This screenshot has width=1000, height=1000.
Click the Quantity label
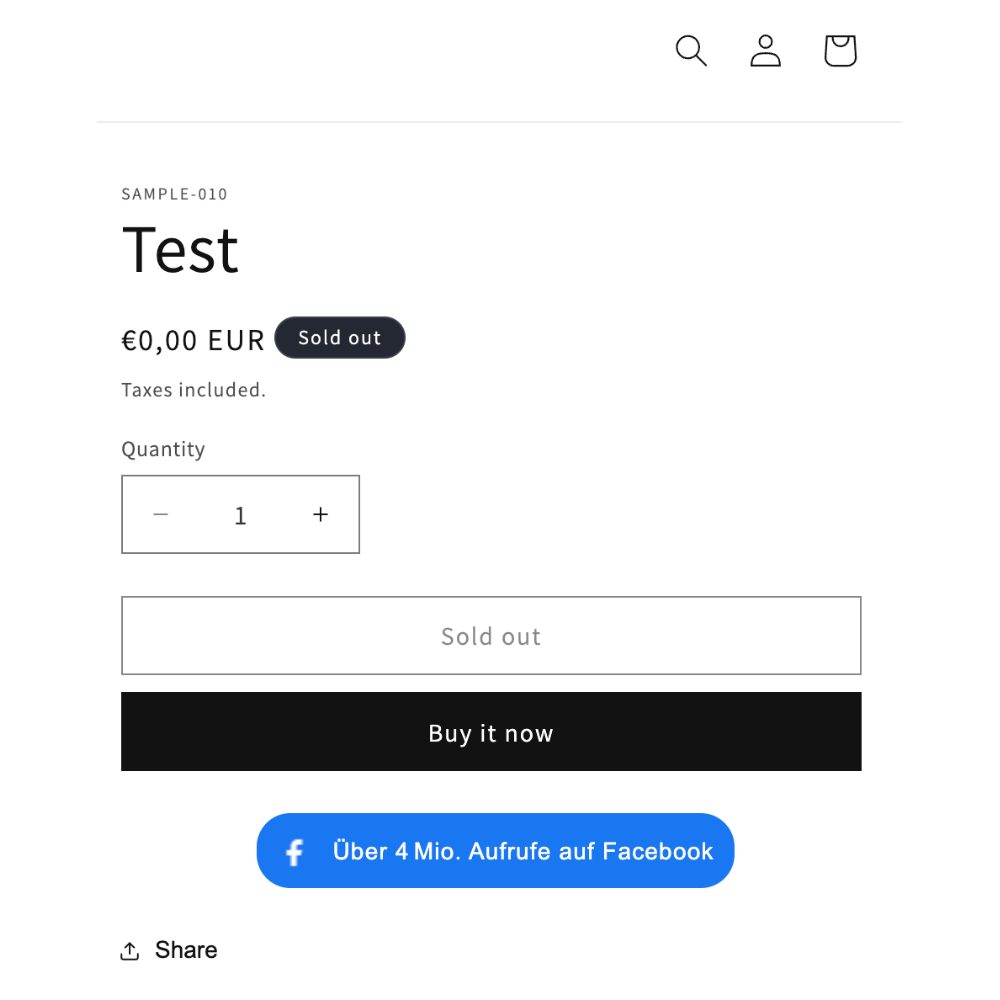163,449
